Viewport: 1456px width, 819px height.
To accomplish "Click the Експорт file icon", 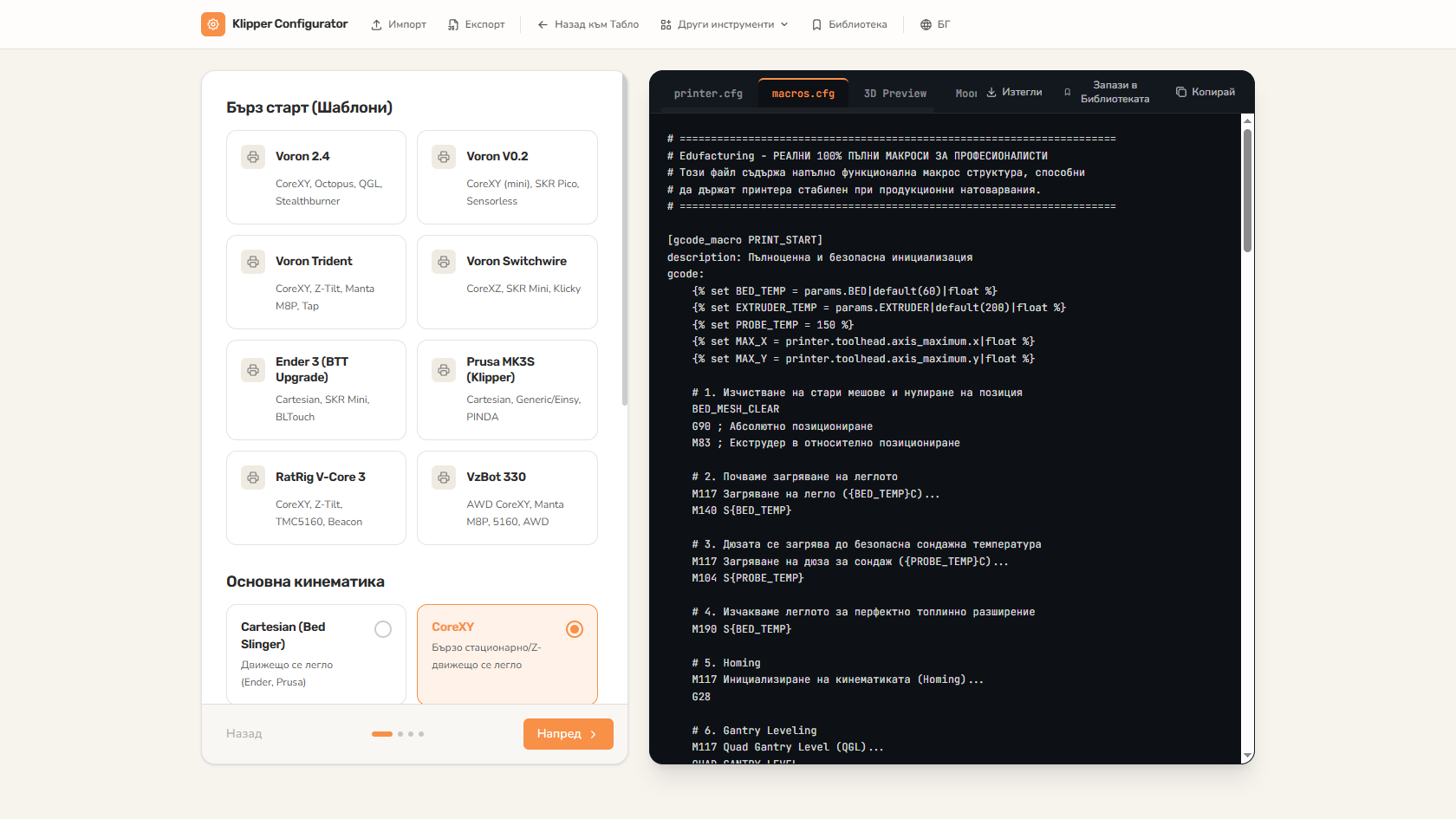I will click(x=453, y=25).
